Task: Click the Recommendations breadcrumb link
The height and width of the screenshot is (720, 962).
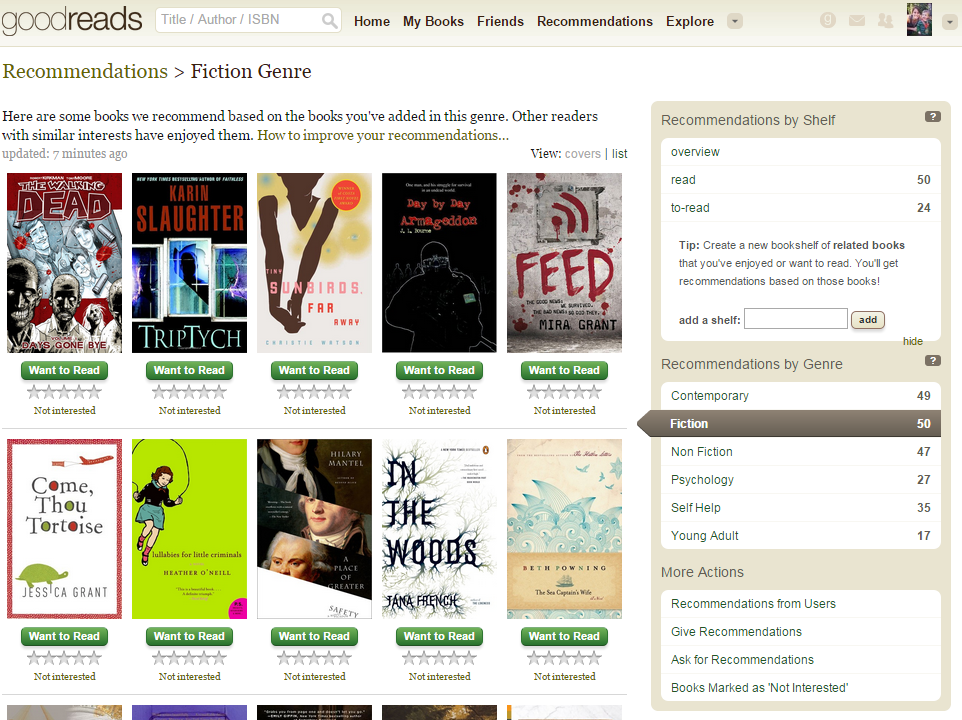Action: [85, 71]
